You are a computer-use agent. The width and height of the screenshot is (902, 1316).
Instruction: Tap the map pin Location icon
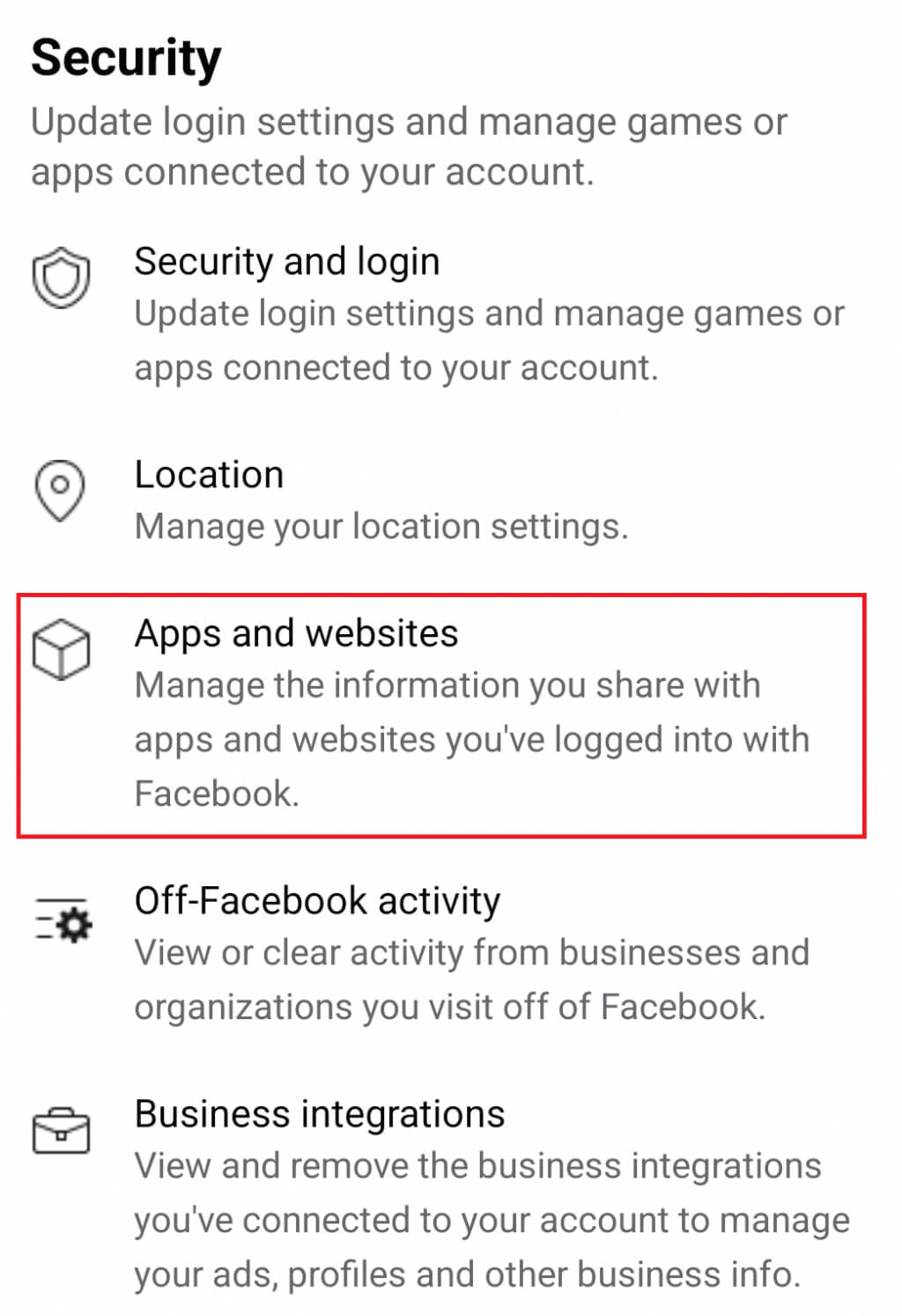coord(60,490)
